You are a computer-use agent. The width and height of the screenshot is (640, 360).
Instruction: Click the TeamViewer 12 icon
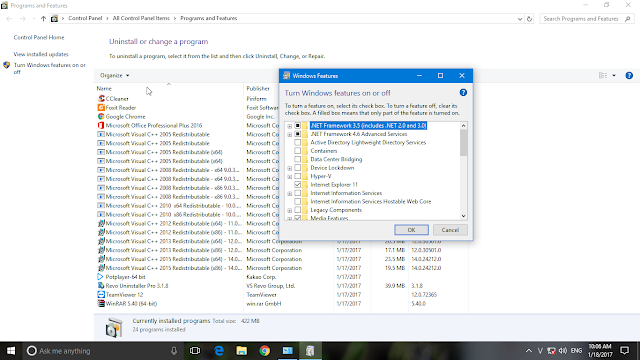click(x=101, y=295)
